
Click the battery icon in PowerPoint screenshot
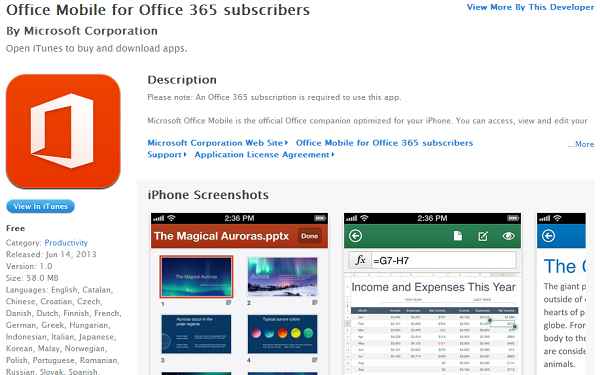(x=320, y=218)
